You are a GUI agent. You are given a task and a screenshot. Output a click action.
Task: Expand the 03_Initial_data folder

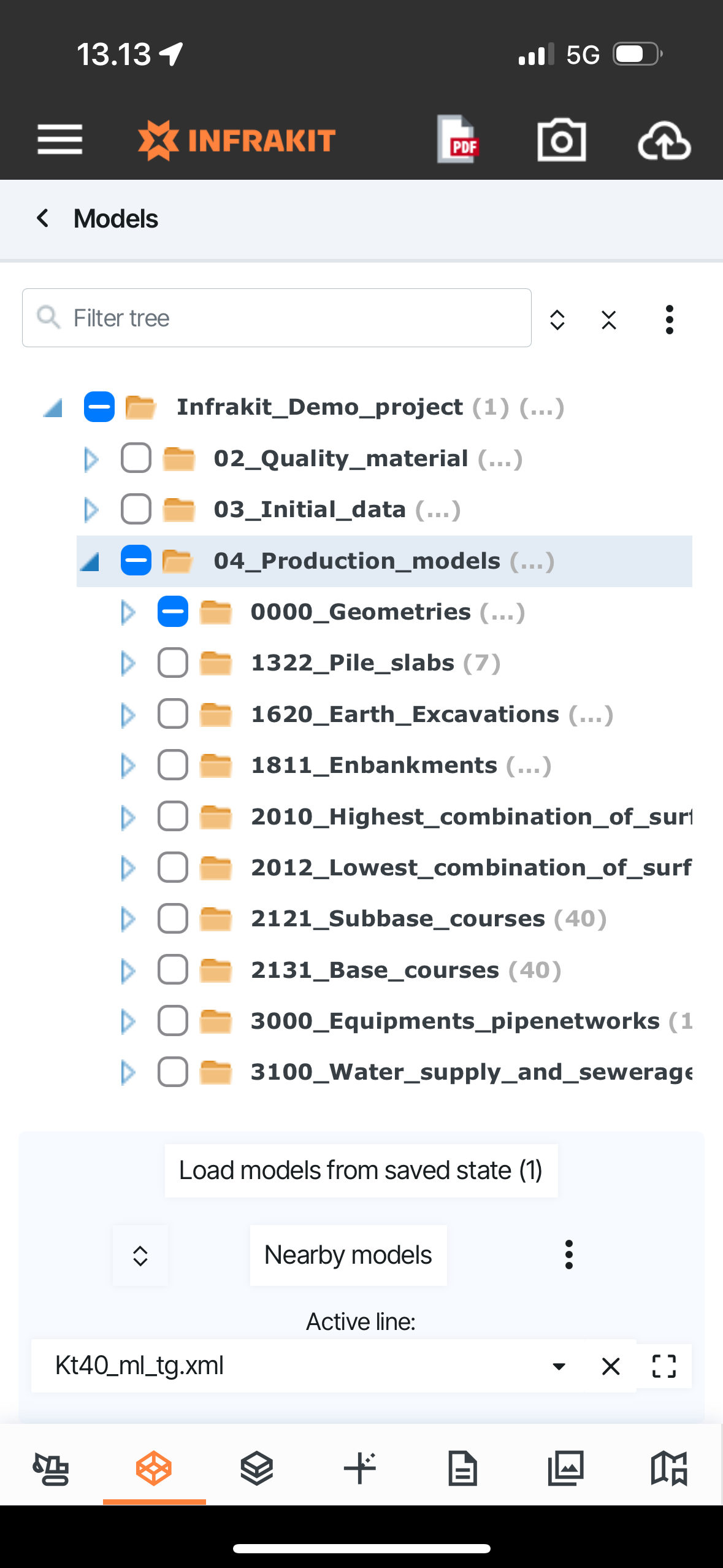click(91, 510)
